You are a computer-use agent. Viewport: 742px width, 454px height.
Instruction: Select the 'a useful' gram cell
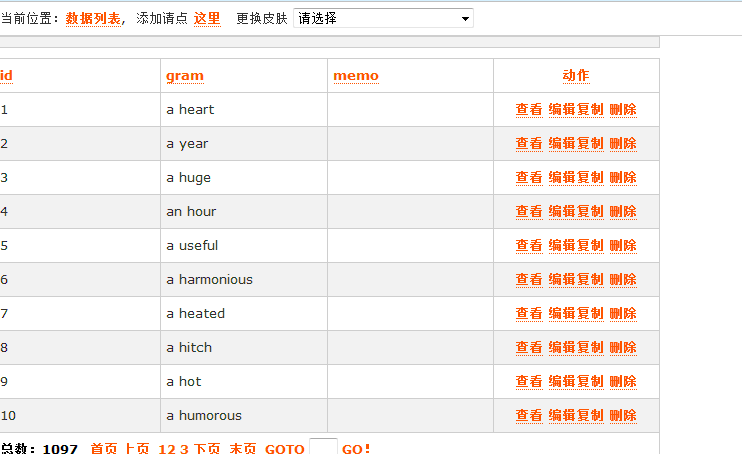244,245
